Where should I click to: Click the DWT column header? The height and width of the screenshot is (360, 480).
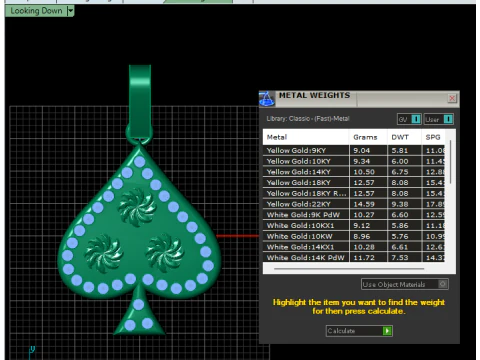click(404, 137)
